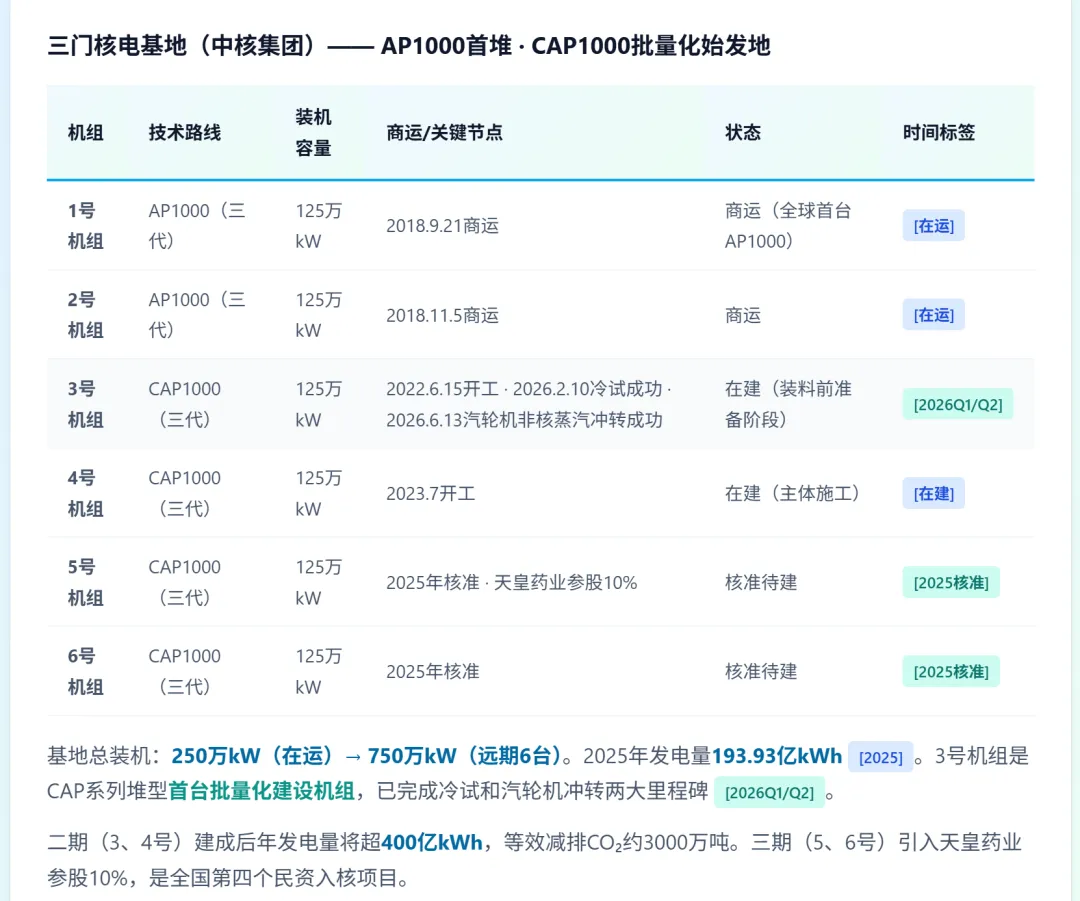Image resolution: width=1080 pixels, height=901 pixels.
Task: Select the 5号机组 row label
Action: click(85, 582)
